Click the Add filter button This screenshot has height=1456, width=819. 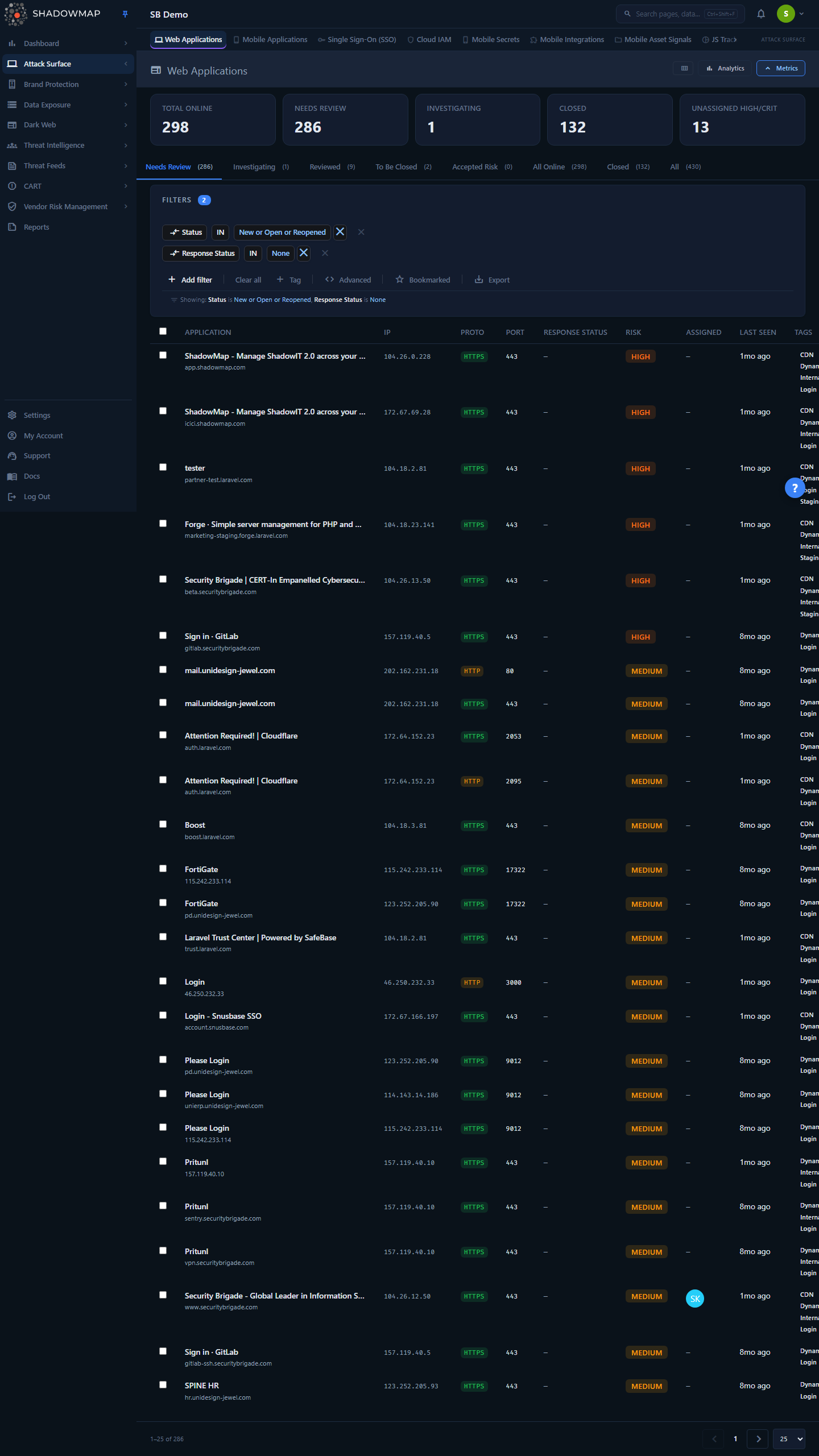point(191,280)
